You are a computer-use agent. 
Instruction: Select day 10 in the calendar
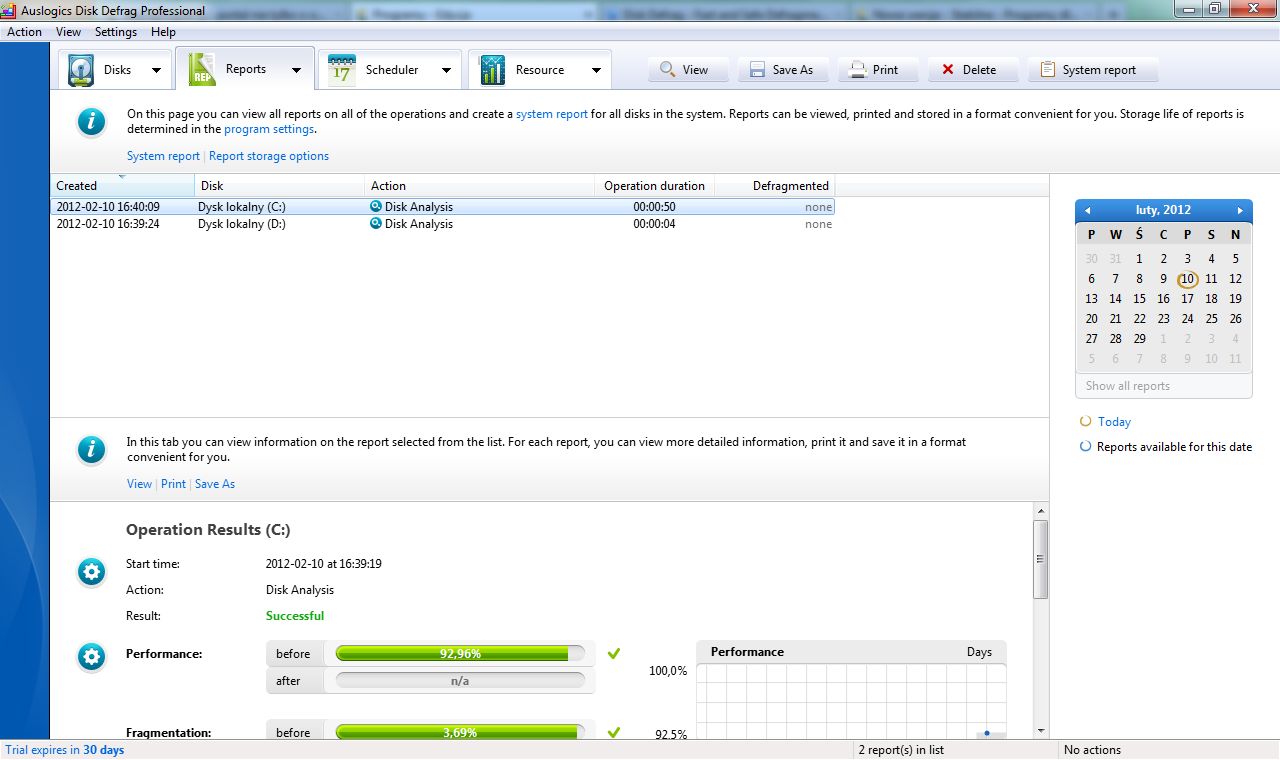pyautogui.click(x=1187, y=279)
